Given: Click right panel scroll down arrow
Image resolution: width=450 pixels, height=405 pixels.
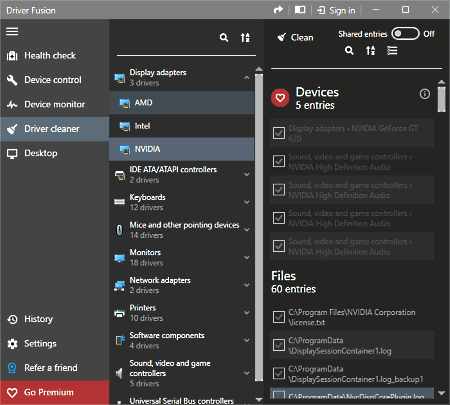Looking at the screenshot, I should (x=441, y=393).
